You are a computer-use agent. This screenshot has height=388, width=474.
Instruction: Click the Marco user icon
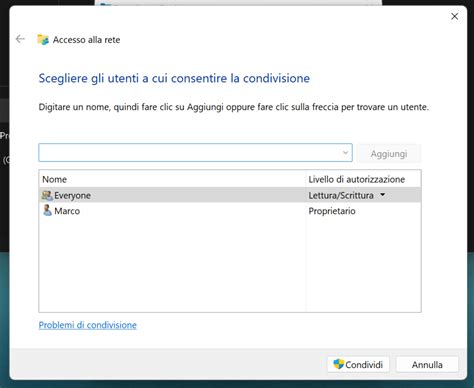tap(47, 210)
